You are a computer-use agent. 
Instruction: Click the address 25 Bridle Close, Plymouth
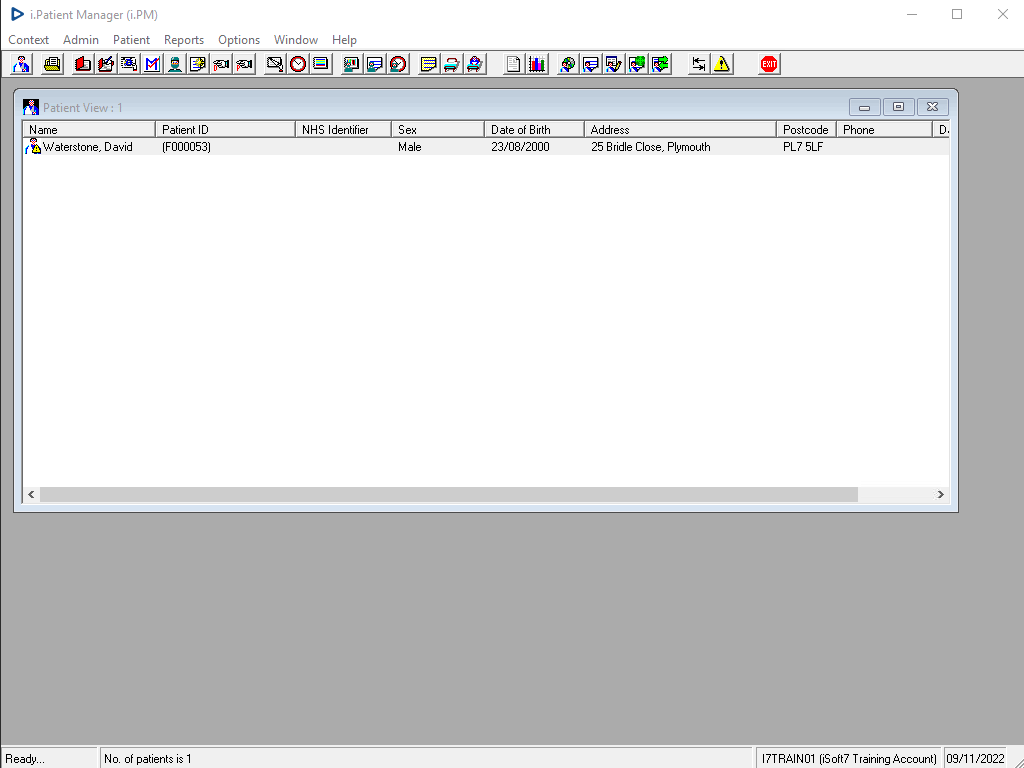tap(650, 147)
